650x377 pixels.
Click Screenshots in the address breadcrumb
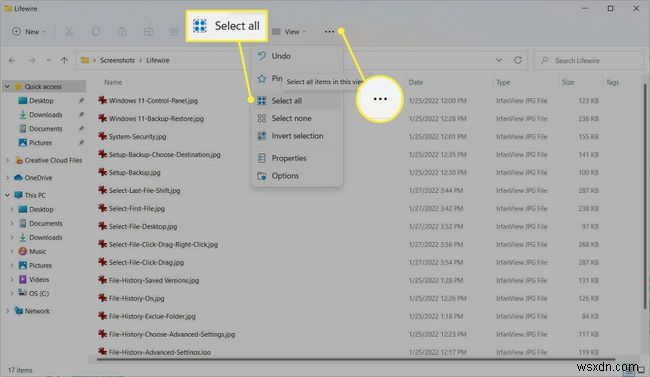point(117,61)
